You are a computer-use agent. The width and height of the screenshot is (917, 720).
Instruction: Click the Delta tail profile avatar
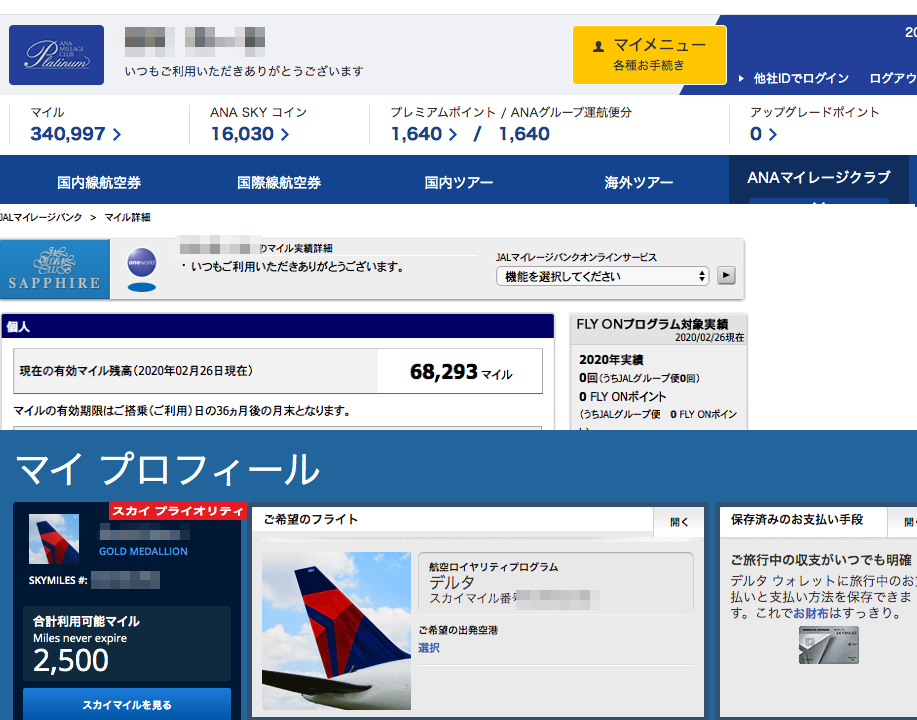(54, 539)
